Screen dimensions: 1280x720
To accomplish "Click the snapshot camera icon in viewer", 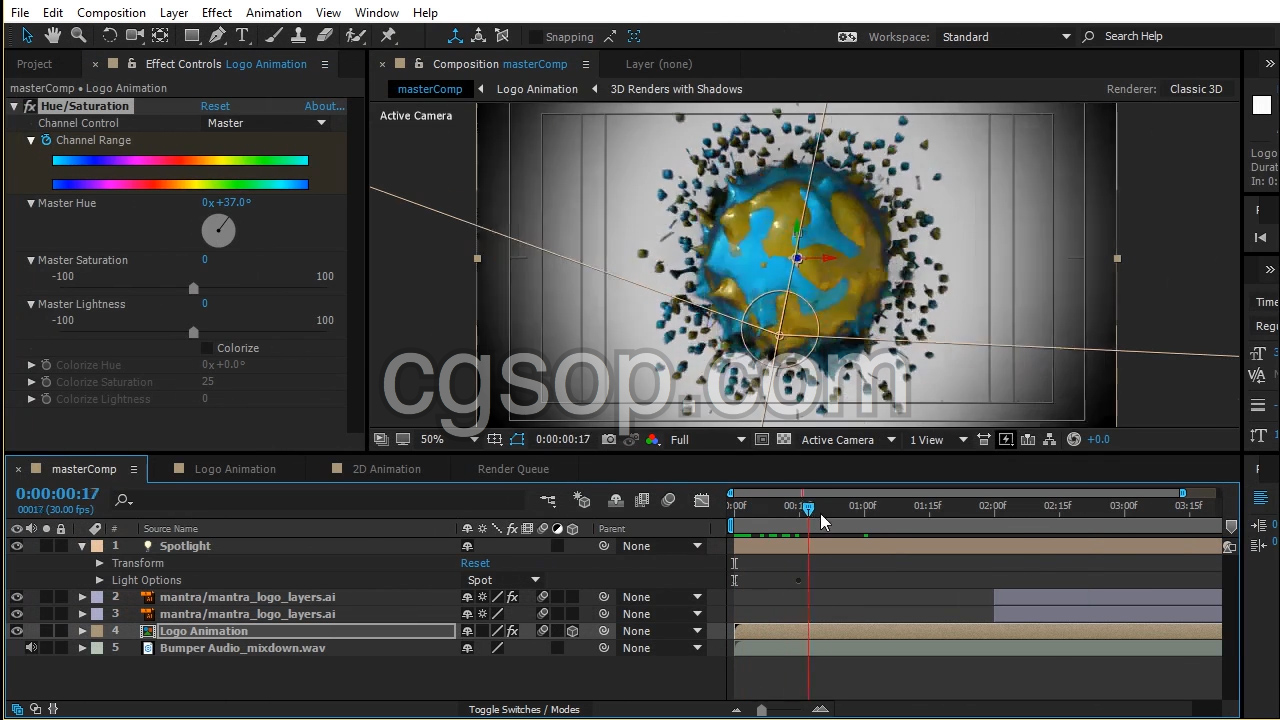I will click(x=609, y=439).
